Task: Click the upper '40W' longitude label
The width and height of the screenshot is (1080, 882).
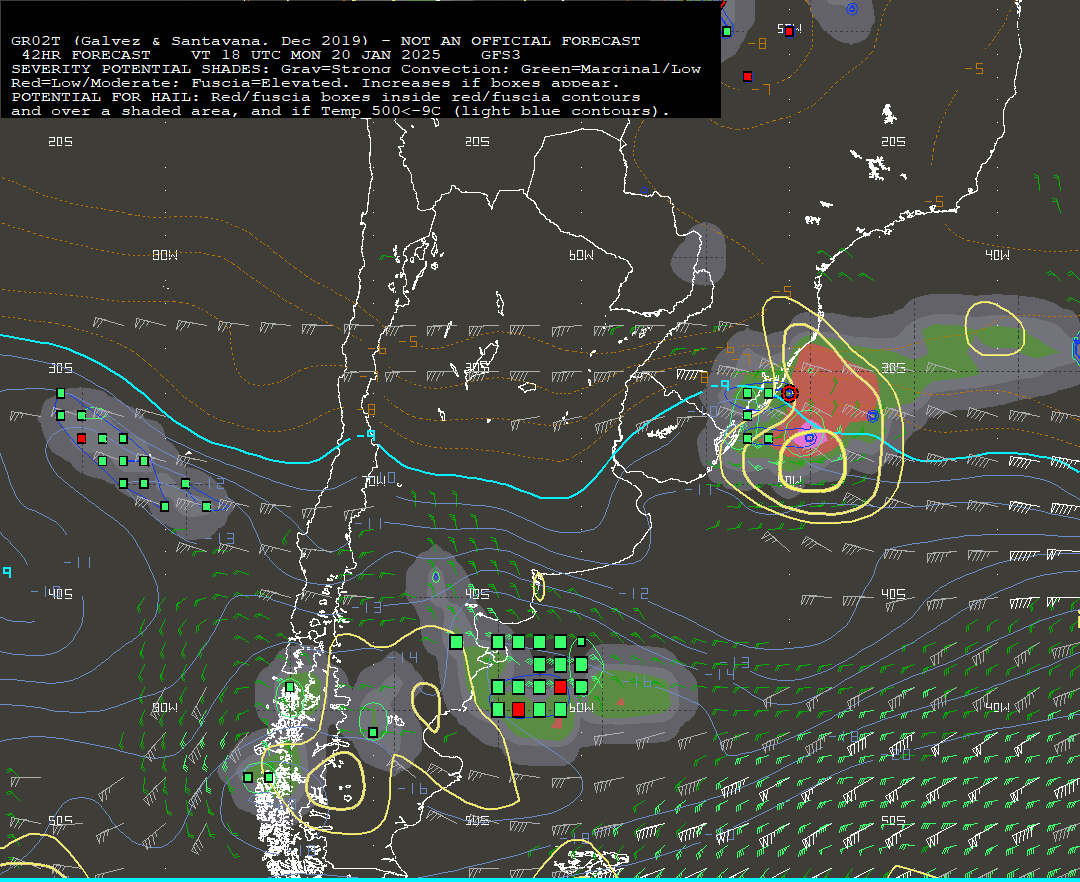Action: pyautogui.click(x=997, y=255)
